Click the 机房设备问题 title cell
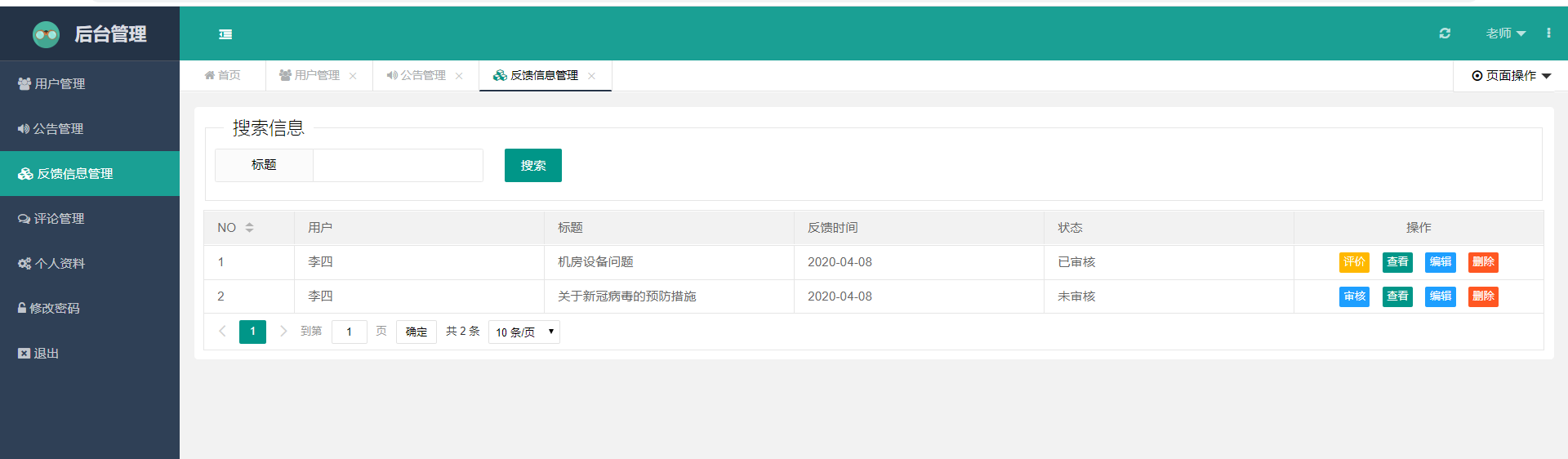This screenshot has width=1568, height=459. pyautogui.click(x=669, y=262)
